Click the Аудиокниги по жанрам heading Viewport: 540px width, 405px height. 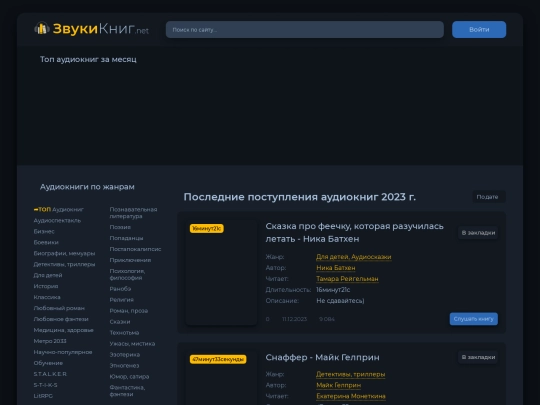pyautogui.click(x=87, y=187)
